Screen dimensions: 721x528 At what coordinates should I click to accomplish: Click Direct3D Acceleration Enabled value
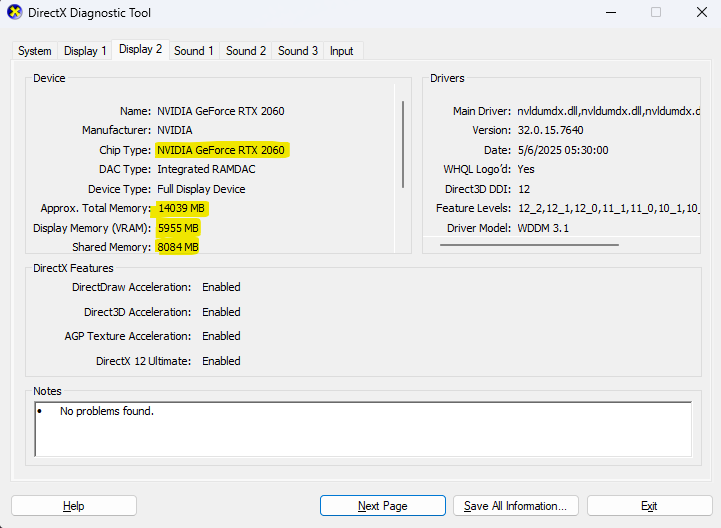coord(221,312)
